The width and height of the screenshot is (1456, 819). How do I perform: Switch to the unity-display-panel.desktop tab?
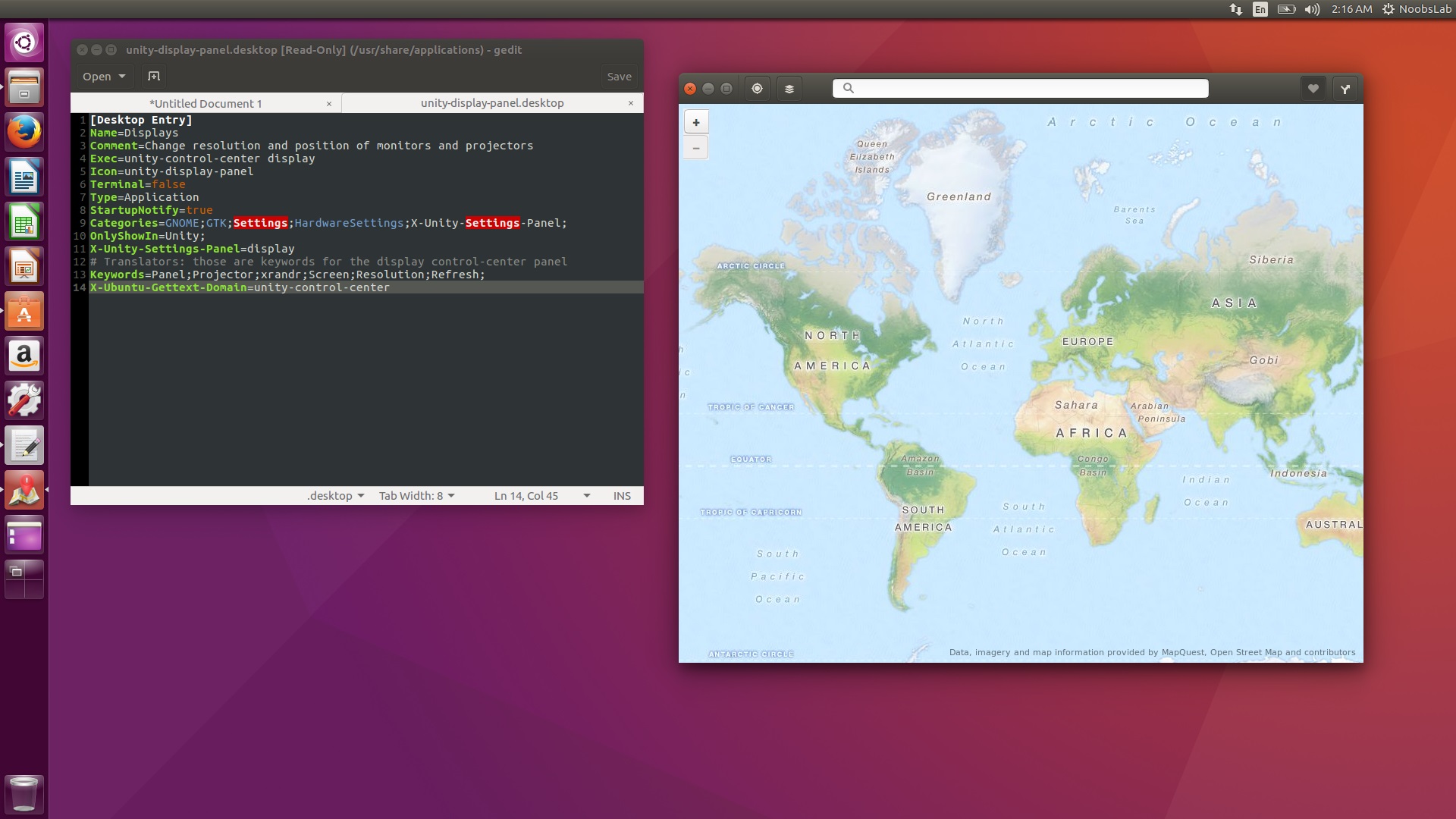click(x=492, y=102)
